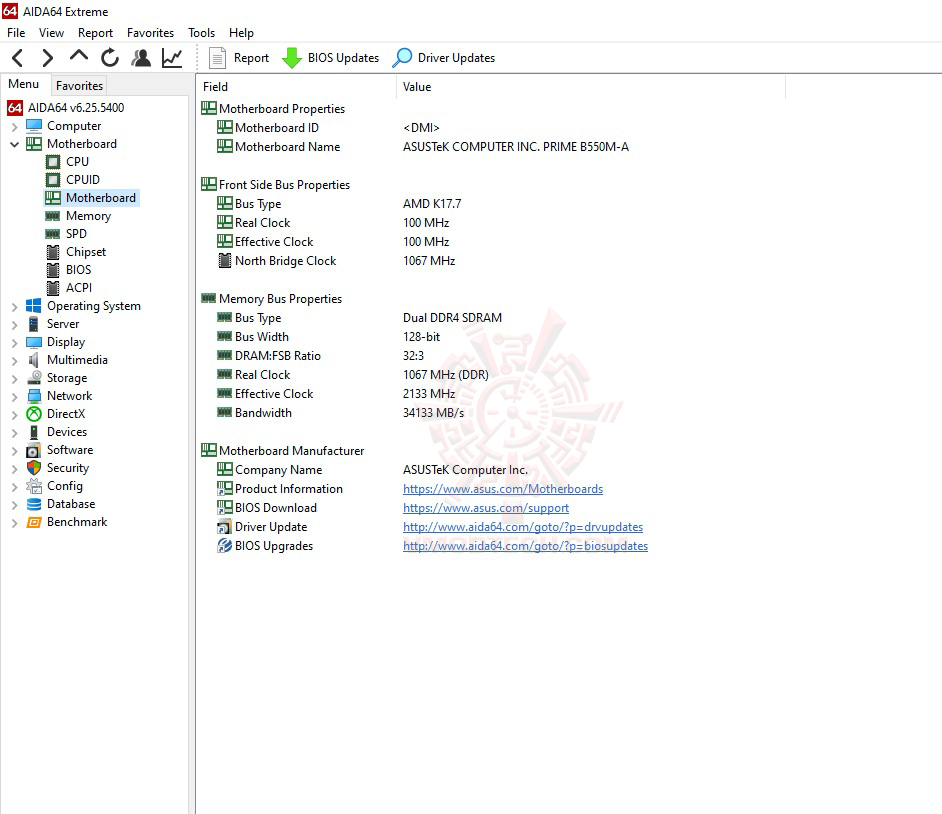The height and width of the screenshot is (814, 942).
Task: Open the Tools menu
Action: [201, 32]
